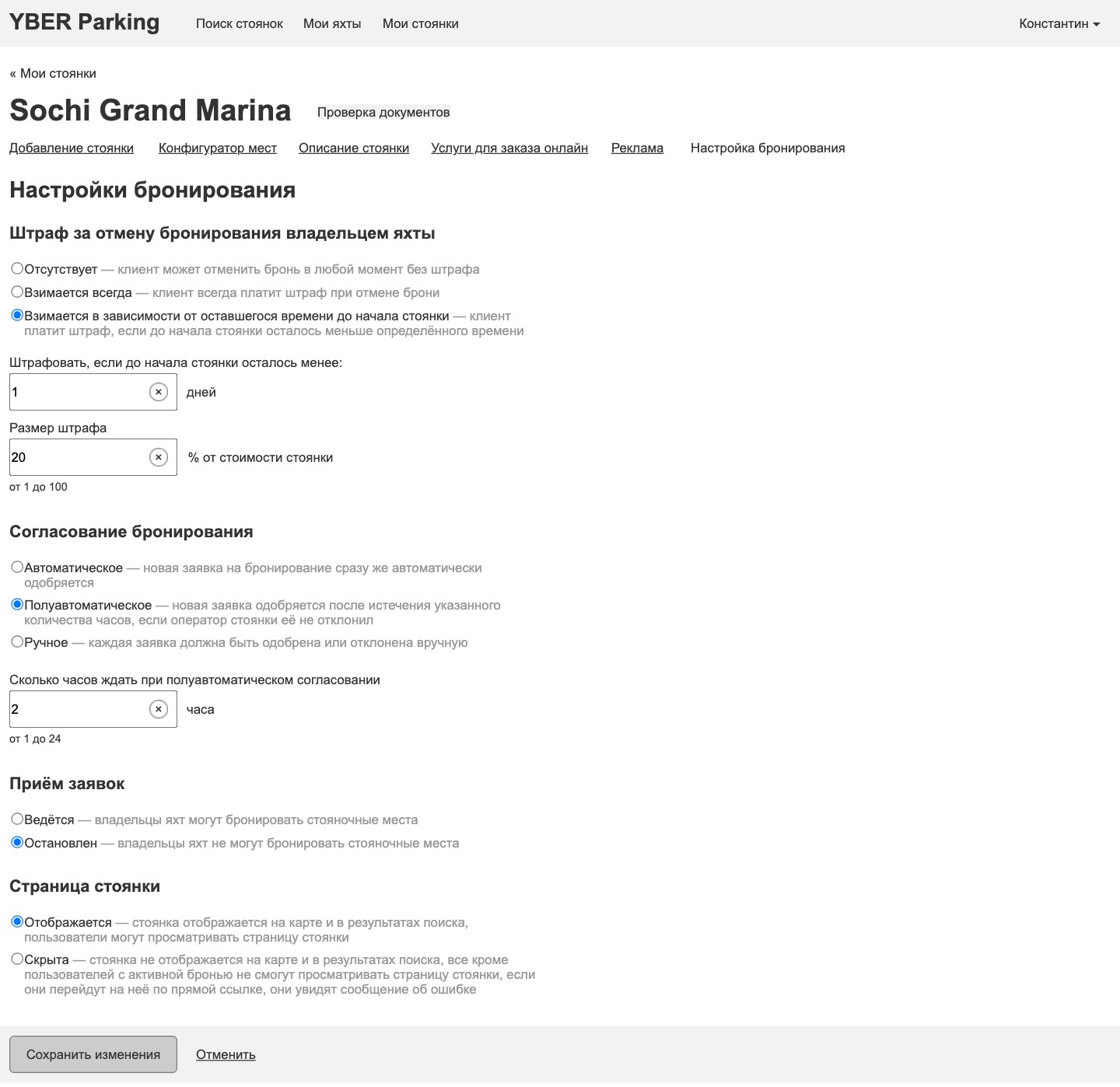Click the 'Сохранить изменения' button

click(x=93, y=1054)
